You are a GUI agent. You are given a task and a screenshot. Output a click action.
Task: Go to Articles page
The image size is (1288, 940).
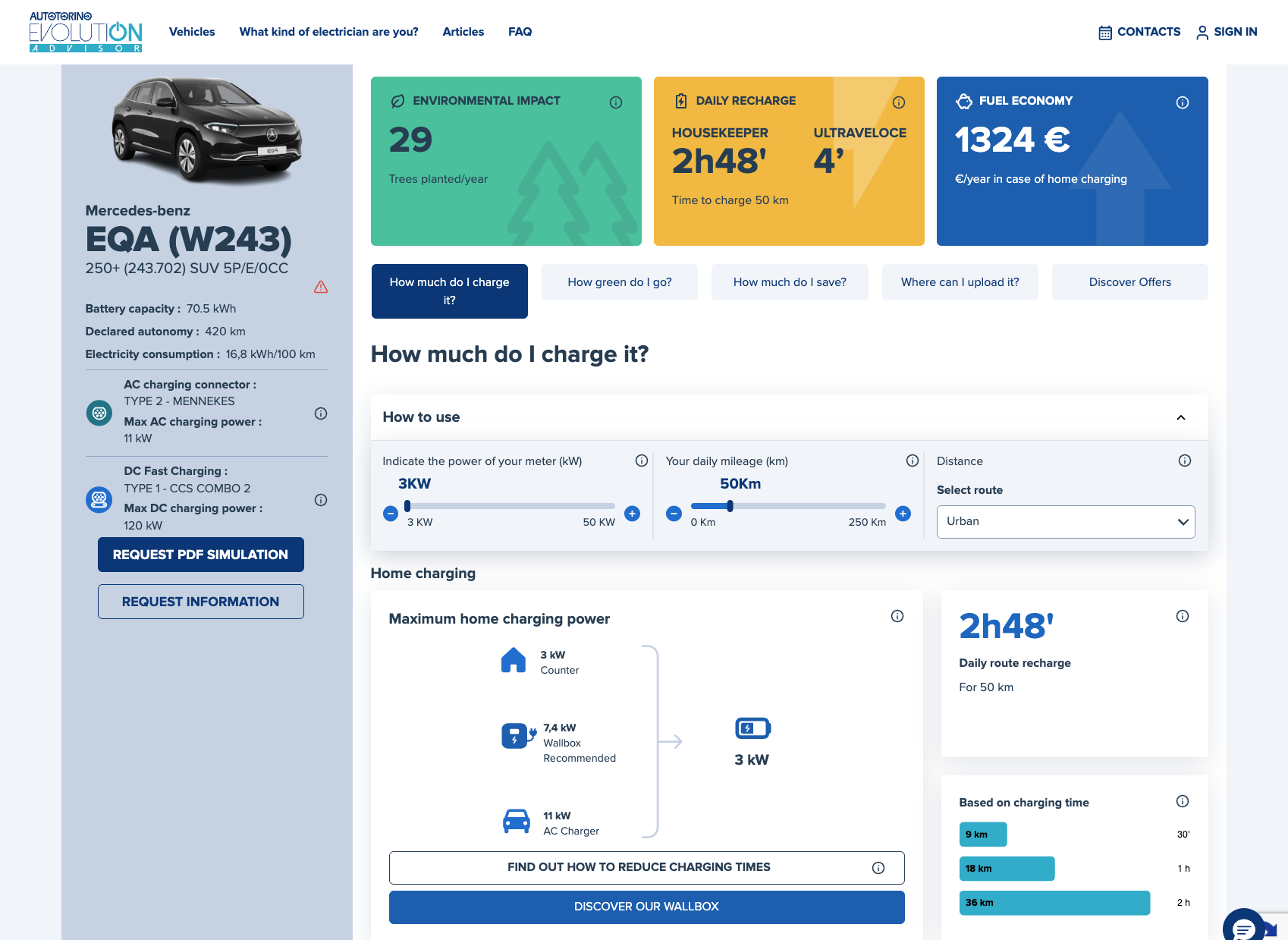(x=463, y=32)
